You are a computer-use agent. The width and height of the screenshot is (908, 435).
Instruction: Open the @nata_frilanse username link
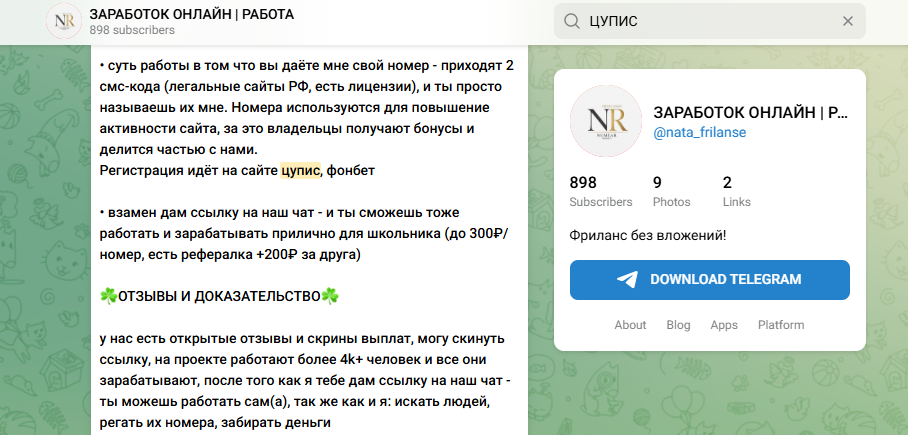point(700,133)
